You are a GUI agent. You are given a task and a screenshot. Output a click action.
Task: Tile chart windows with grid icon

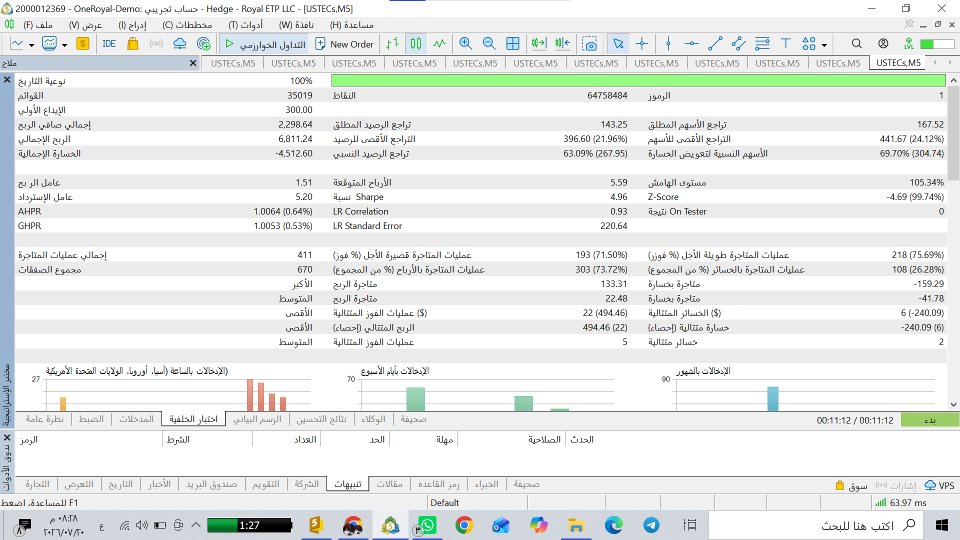click(x=512, y=43)
